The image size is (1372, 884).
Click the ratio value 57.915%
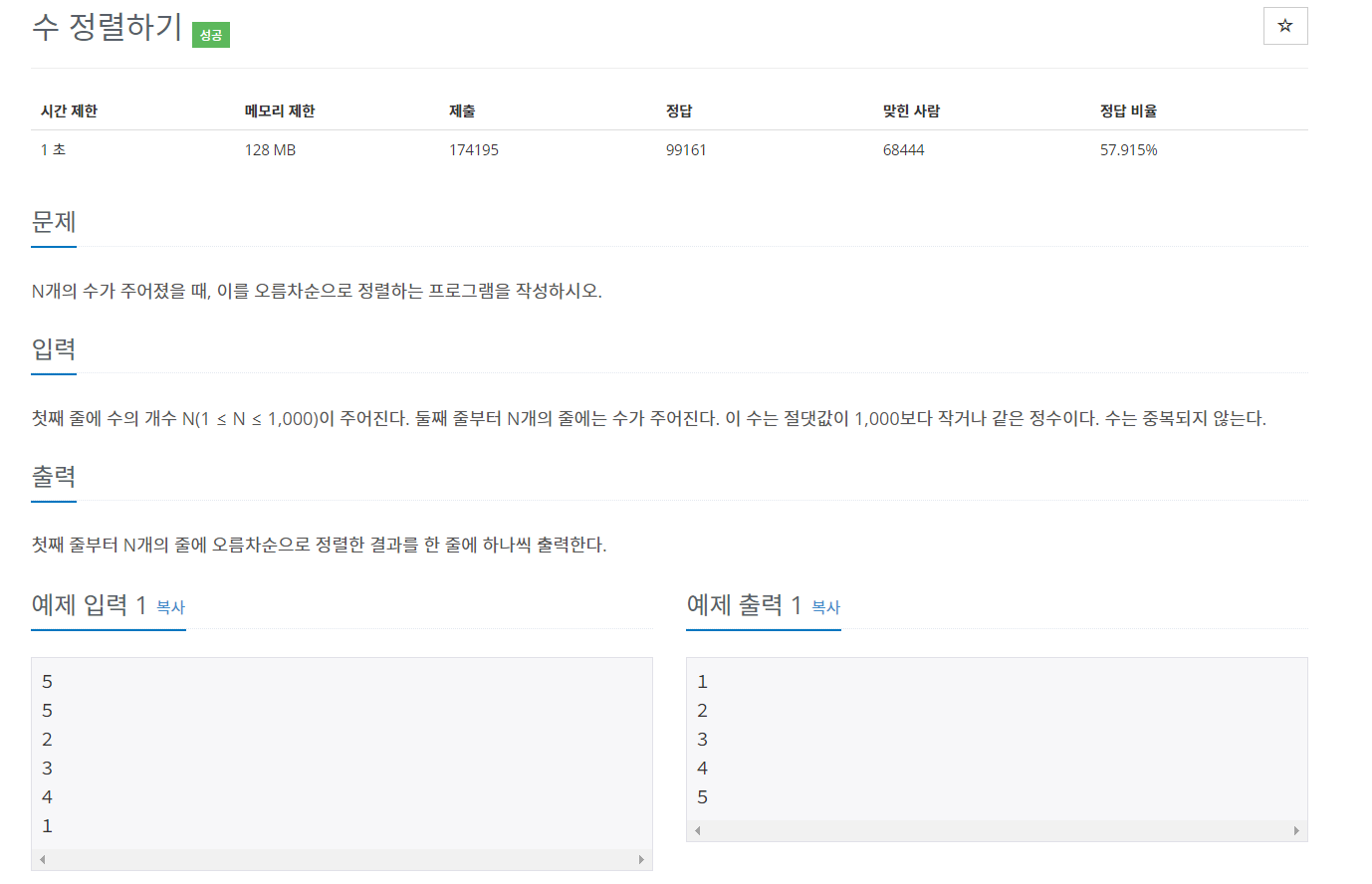[x=1128, y=149]
